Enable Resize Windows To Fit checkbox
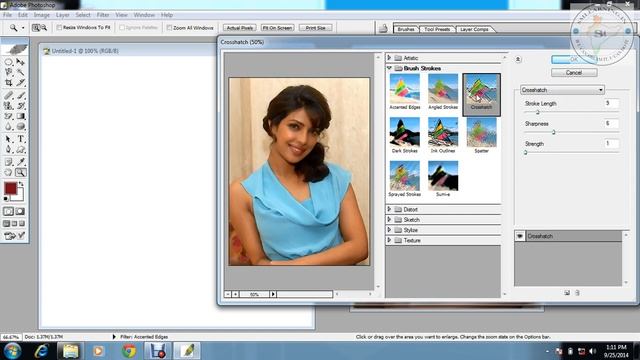This screenshot has height=360, width=640. (x=59, y=27)
